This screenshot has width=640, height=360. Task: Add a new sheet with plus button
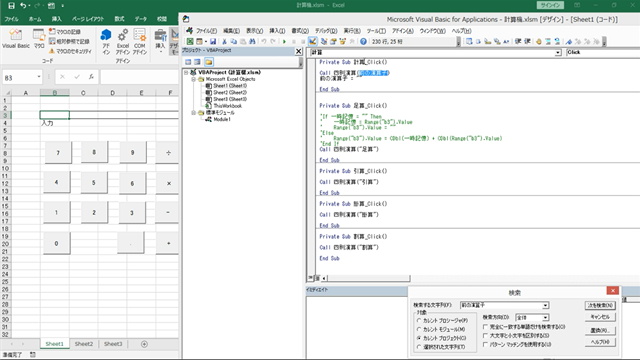(x=144, y=344)
